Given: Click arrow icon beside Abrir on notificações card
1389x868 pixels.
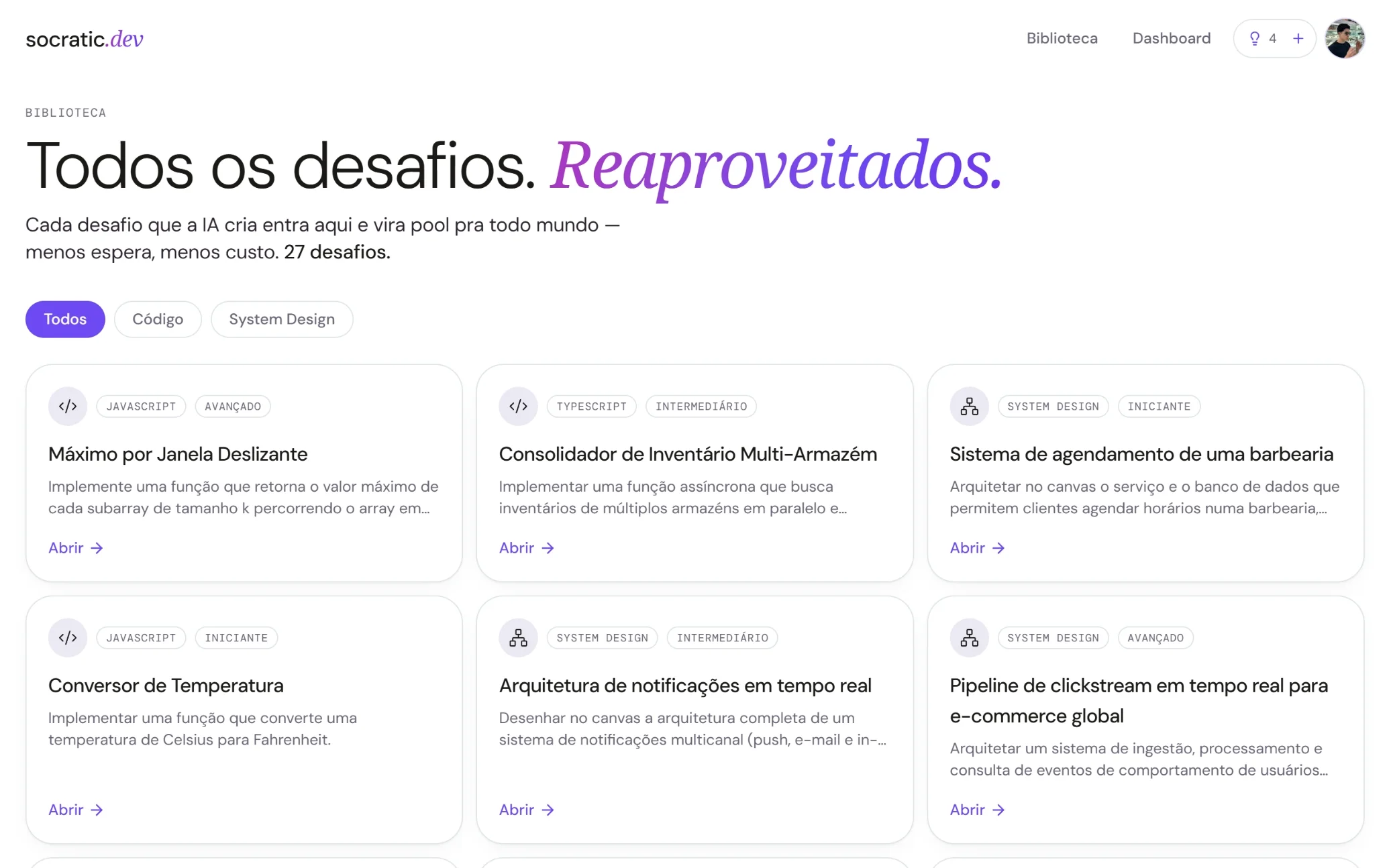Looking at the screenshot, I should click(x=548, y=810).
